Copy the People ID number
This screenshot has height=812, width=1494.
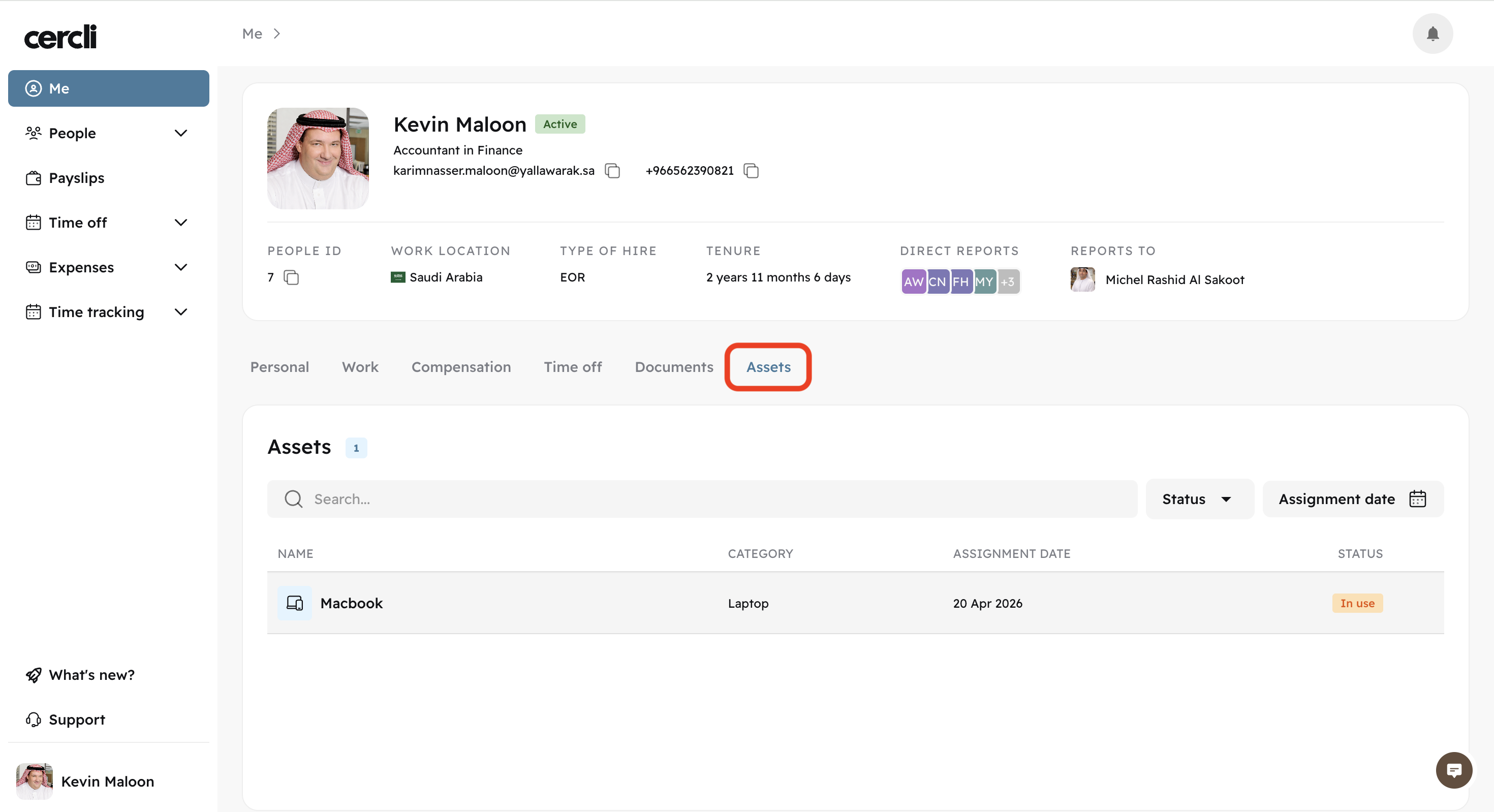click(x=291, y=278)
